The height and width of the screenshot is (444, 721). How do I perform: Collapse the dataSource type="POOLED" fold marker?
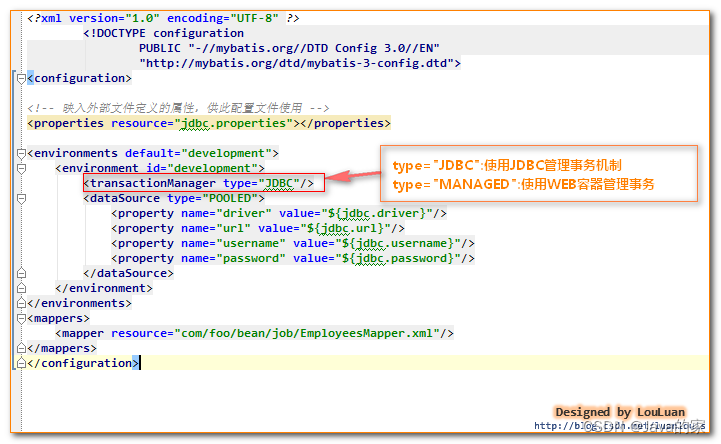(21, 199)
